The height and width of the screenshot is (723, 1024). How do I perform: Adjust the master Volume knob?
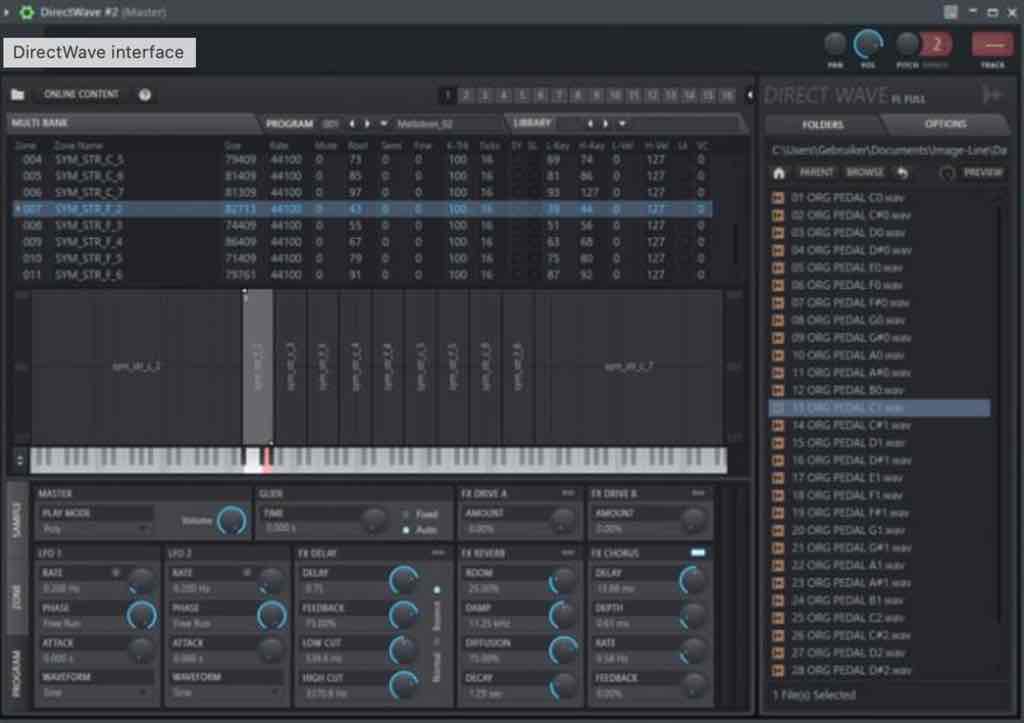(232, 521)
